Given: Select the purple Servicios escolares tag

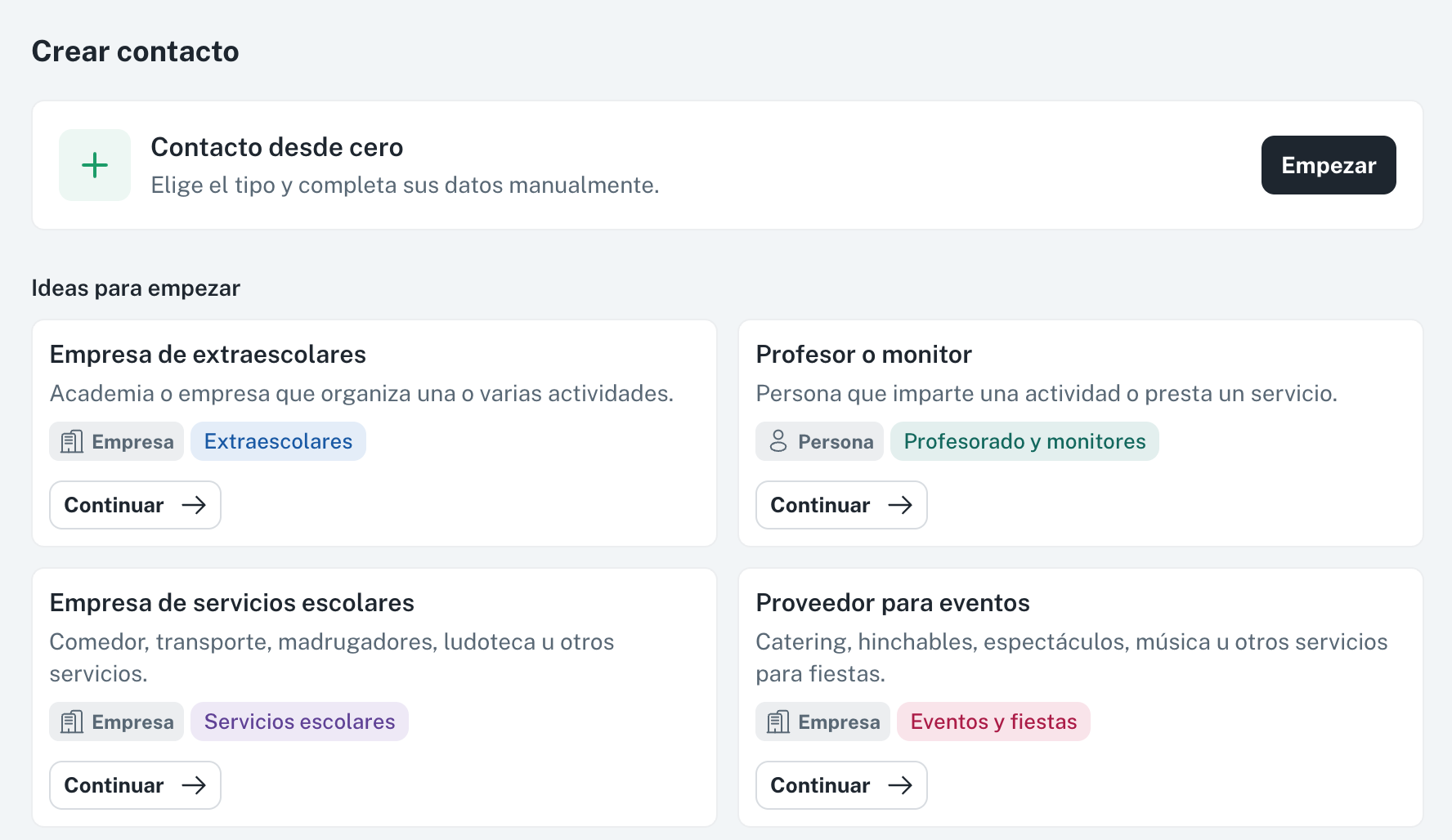Looking at the screenshot, I should 299,722.
